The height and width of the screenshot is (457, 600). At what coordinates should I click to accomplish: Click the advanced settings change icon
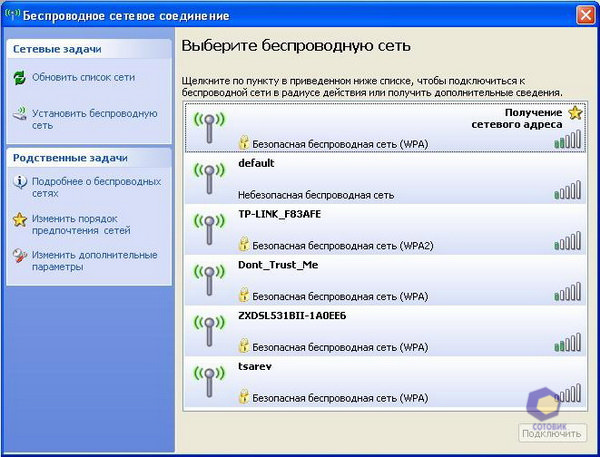tap(19, 256)
